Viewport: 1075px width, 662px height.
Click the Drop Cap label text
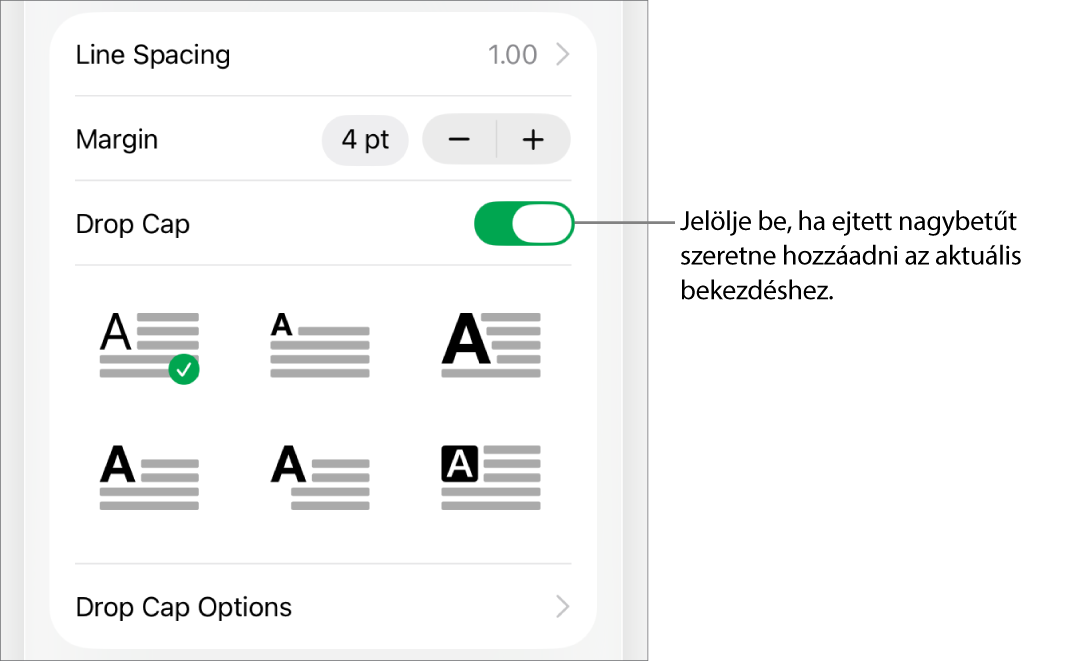133,224
